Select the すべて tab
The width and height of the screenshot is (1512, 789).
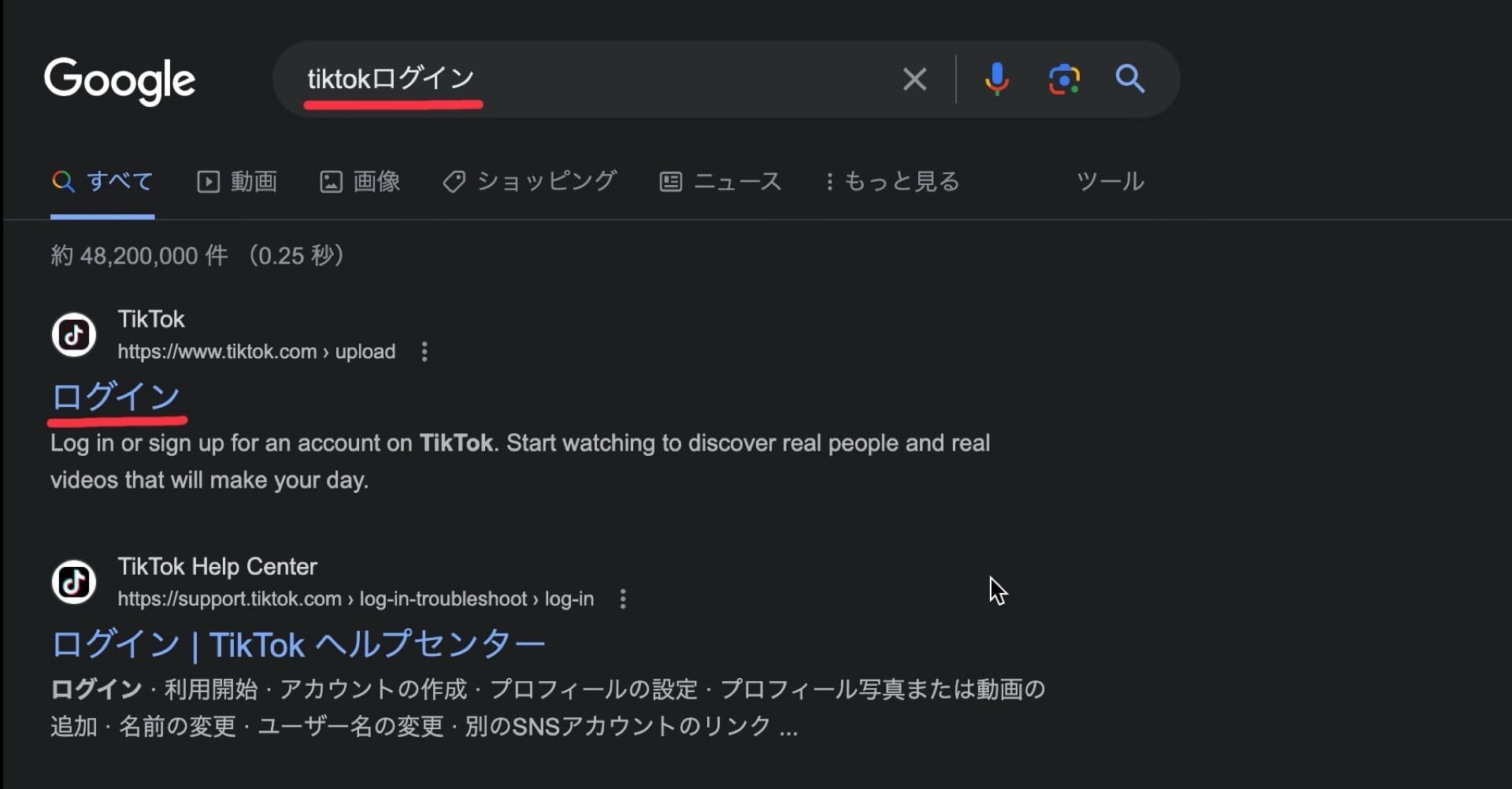click(102, 182)
